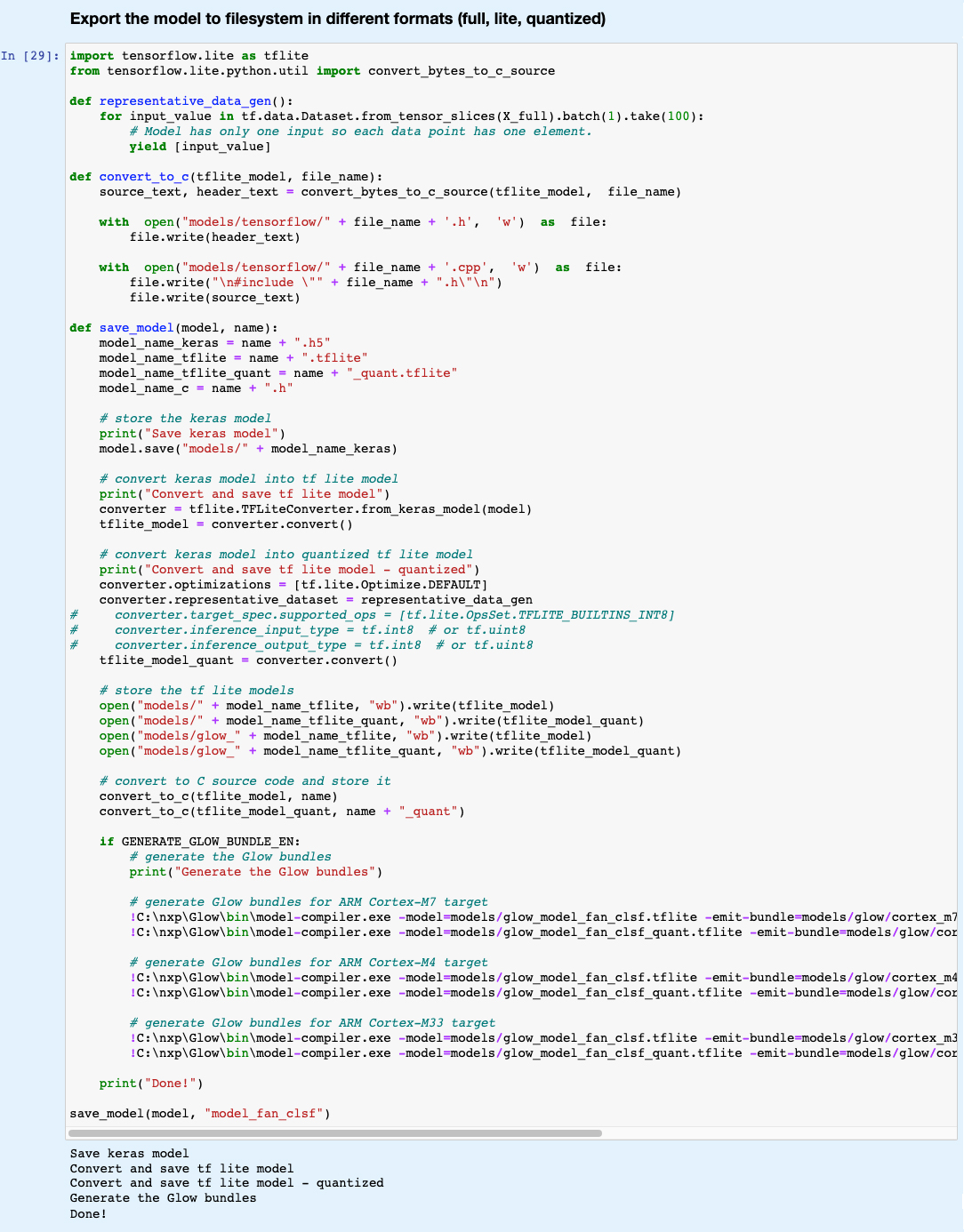Screen dimensions: 964x1232
Task: Click the In [29] execution prompt
Action: pos(29,55)
